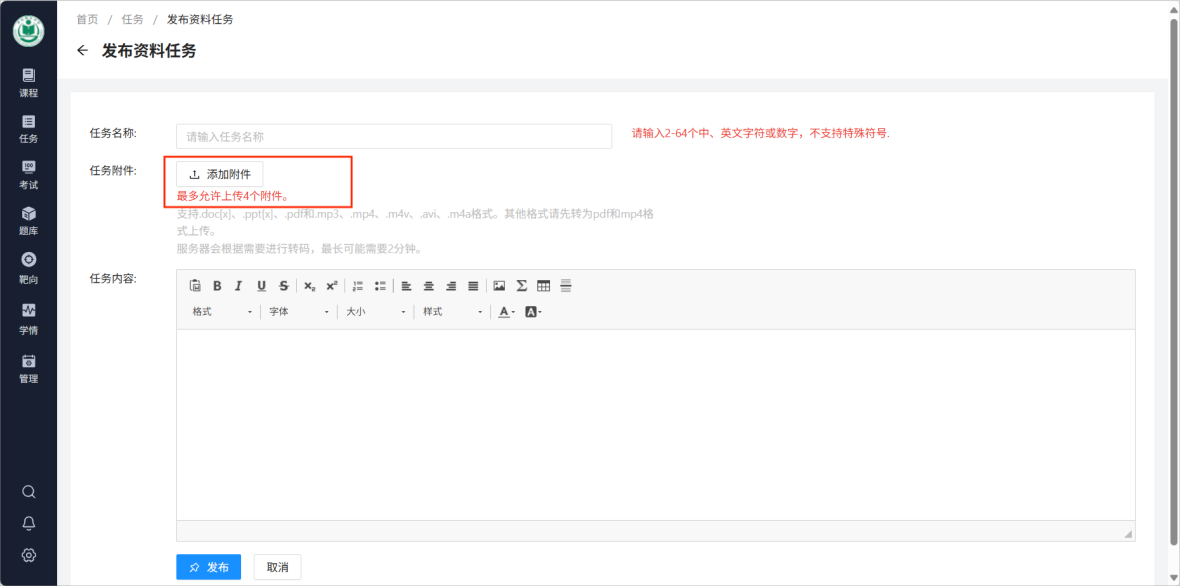The image size is (1180, 586).
Task: Open 管理 in the sidebar
Action: point(29,369)
